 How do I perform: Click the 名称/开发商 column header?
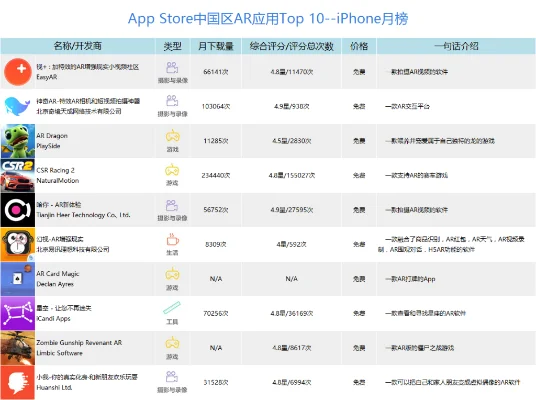click(x=78, y=46)
